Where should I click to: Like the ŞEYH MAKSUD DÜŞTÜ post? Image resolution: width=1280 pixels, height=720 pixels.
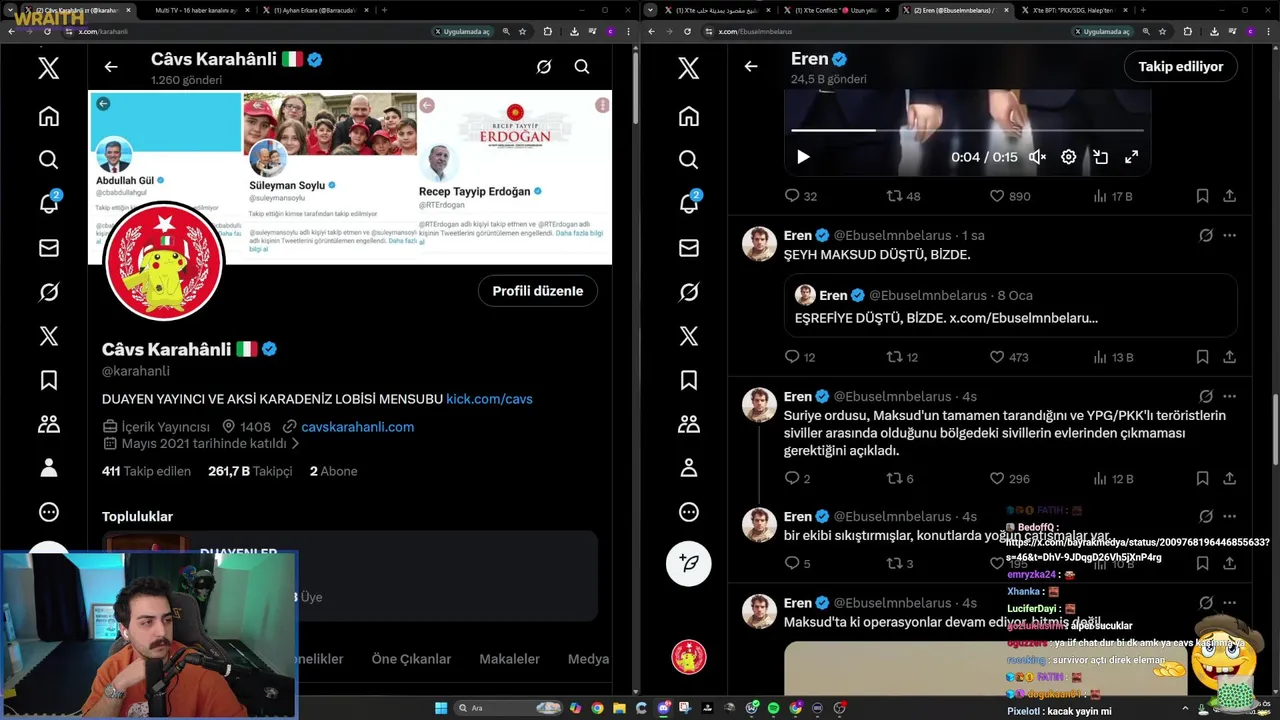(x=997, y=357)
